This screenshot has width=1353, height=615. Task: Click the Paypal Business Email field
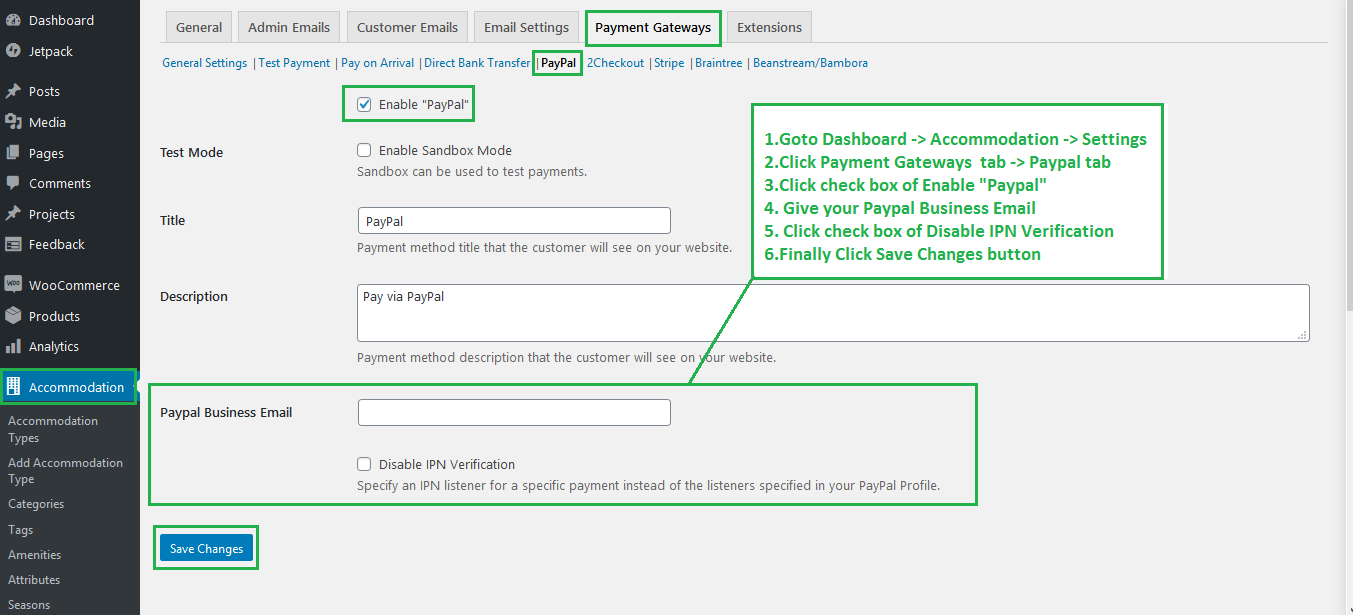coord(514,412)
